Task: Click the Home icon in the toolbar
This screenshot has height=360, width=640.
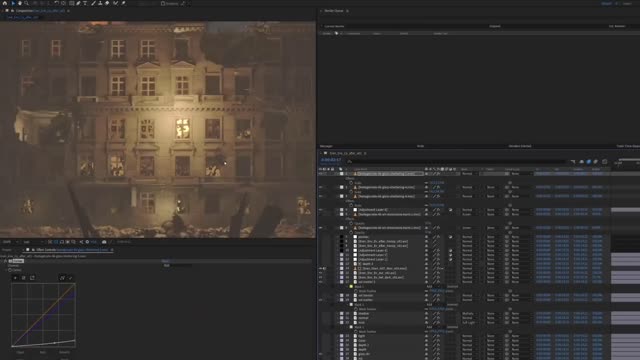Action: 5,3
